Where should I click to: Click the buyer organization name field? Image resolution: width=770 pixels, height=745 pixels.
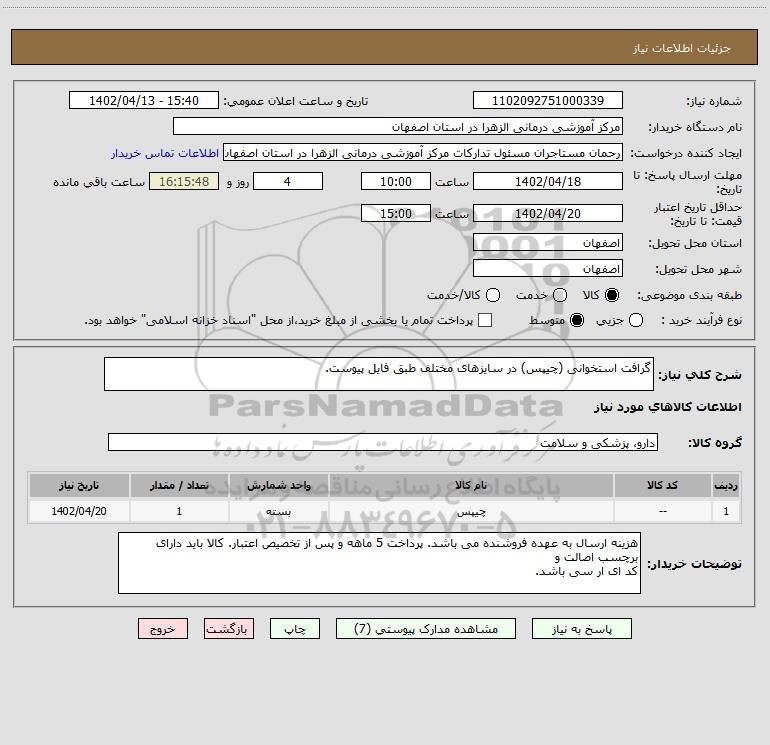coord(398,127)
